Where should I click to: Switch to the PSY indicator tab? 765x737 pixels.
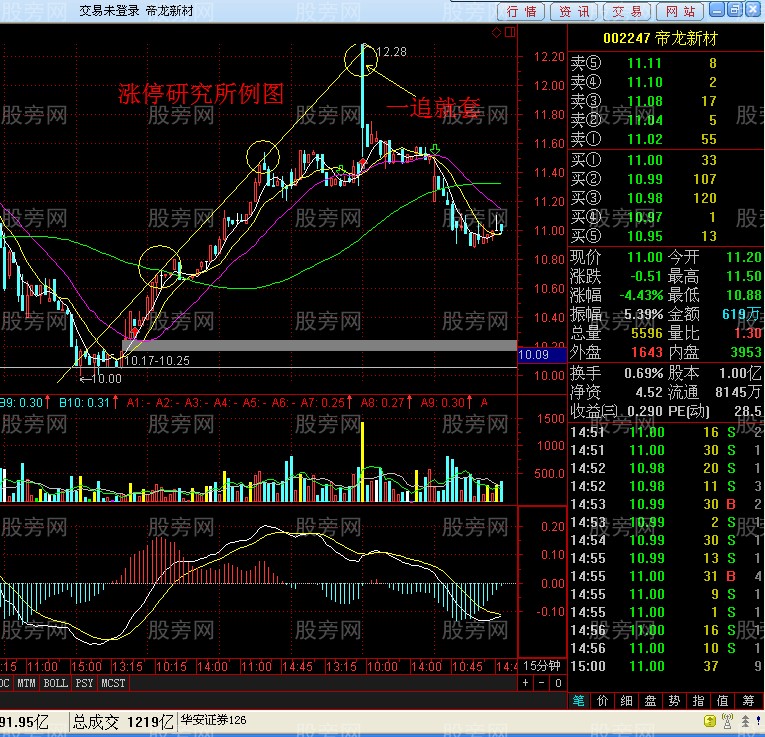pyautogui.click(x=84, y=683)
